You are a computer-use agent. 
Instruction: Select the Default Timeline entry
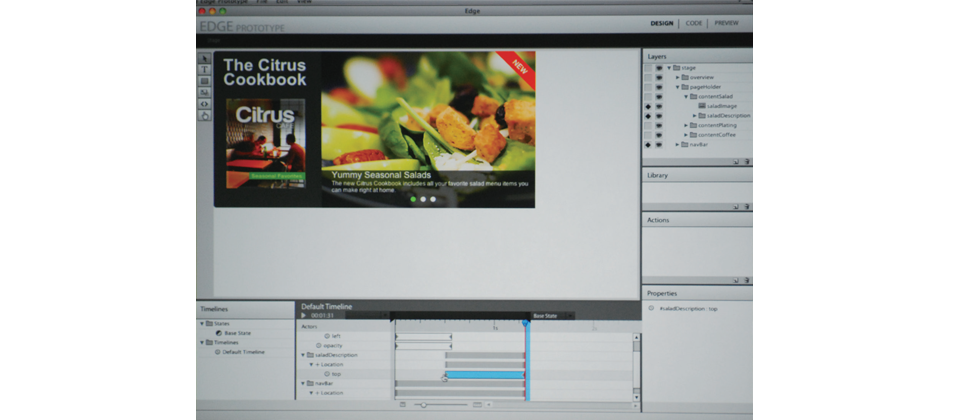pos(244,352)
